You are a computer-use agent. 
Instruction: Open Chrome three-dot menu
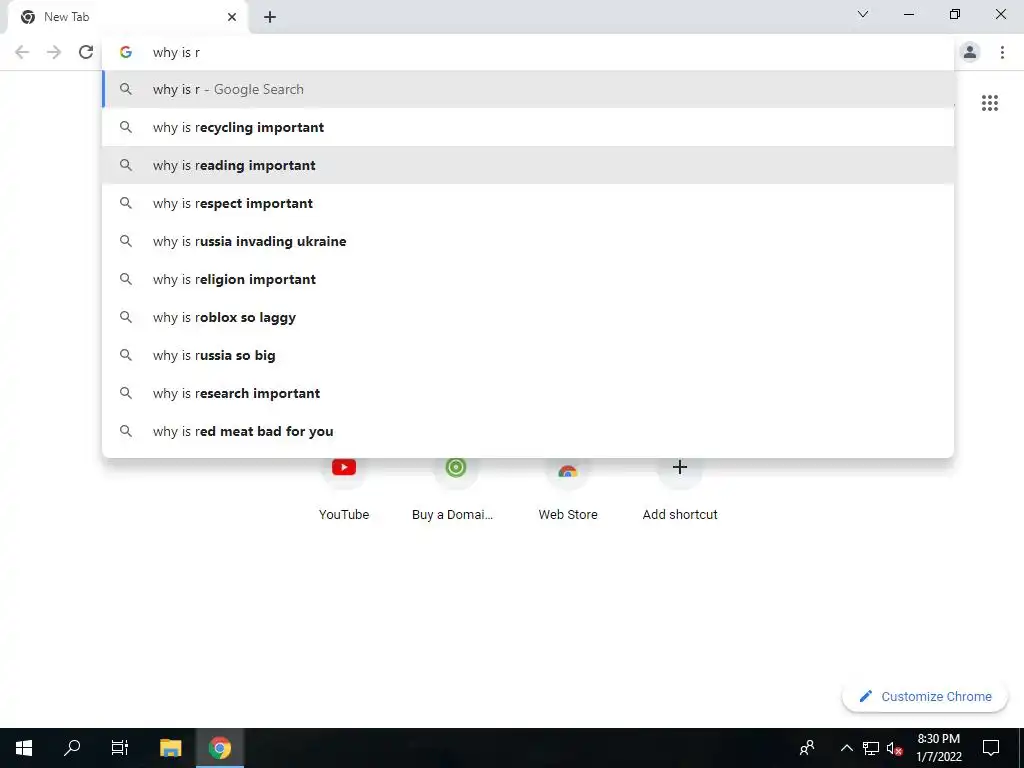[x=1002, y=52]
